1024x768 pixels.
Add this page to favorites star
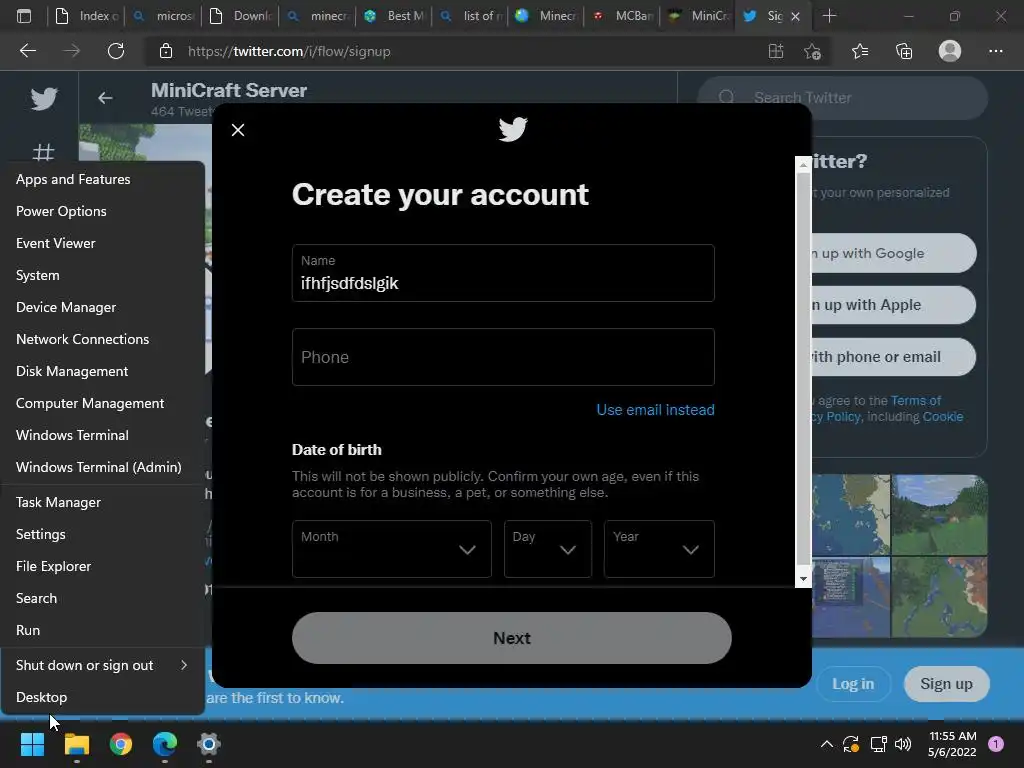click(x=812, y=51)
